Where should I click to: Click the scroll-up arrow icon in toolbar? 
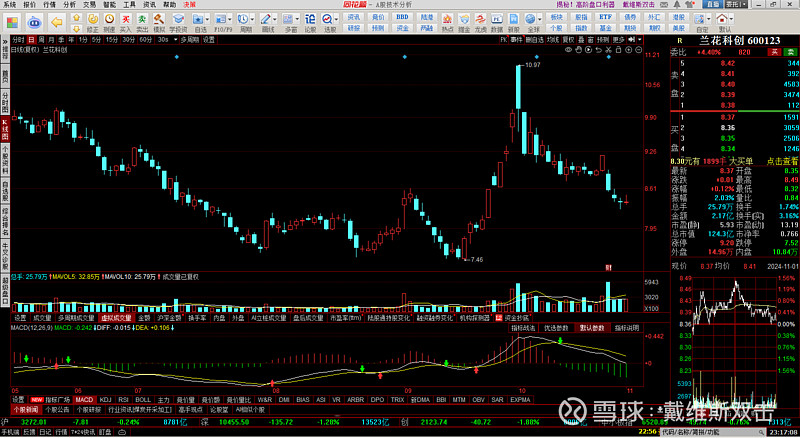click(77, 17)
